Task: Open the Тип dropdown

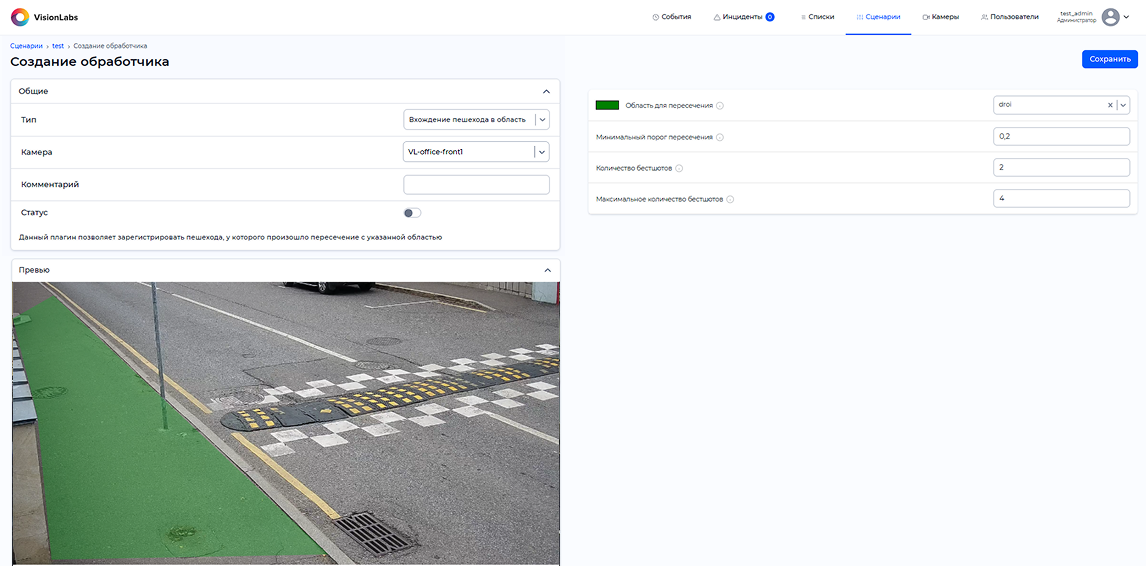Action: click(477, 119)
